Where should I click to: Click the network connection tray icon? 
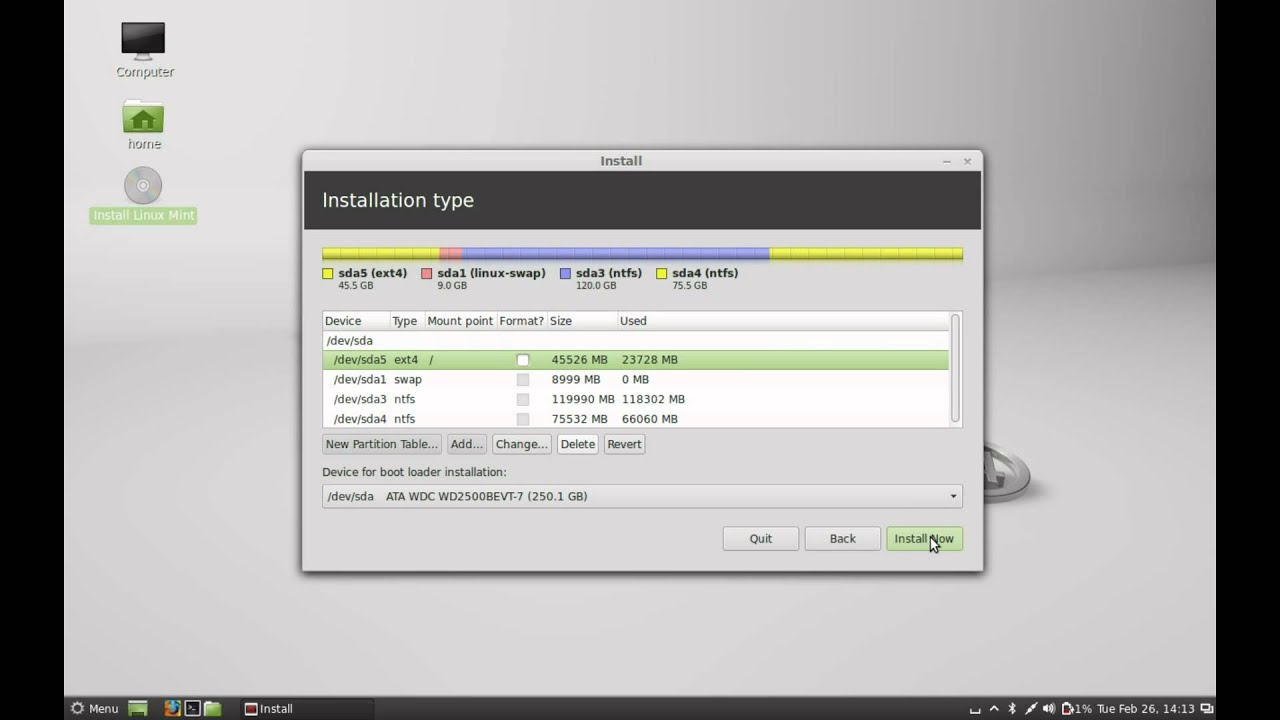1031,708
